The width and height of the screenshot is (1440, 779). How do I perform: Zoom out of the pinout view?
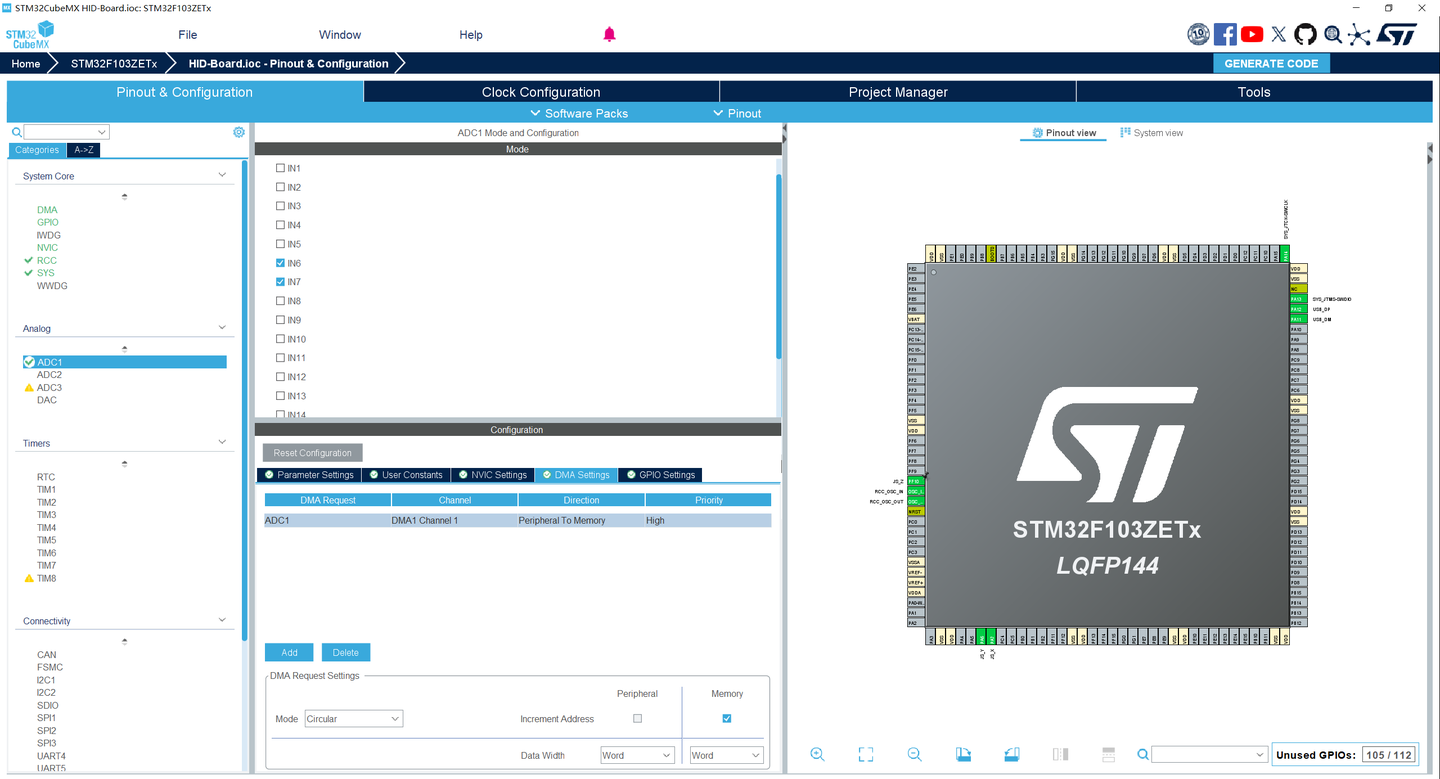click(x=913, y=754)
